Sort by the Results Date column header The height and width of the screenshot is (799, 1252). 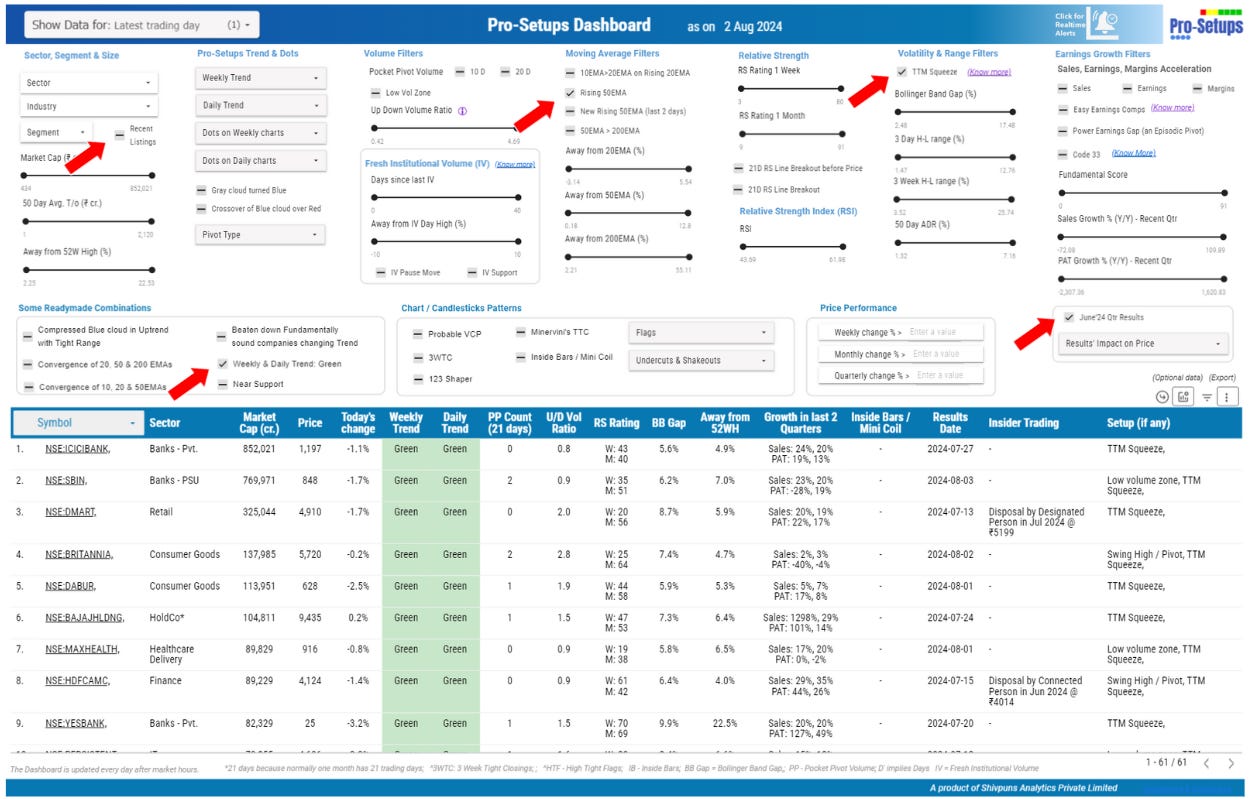click(x=949, y=423)
